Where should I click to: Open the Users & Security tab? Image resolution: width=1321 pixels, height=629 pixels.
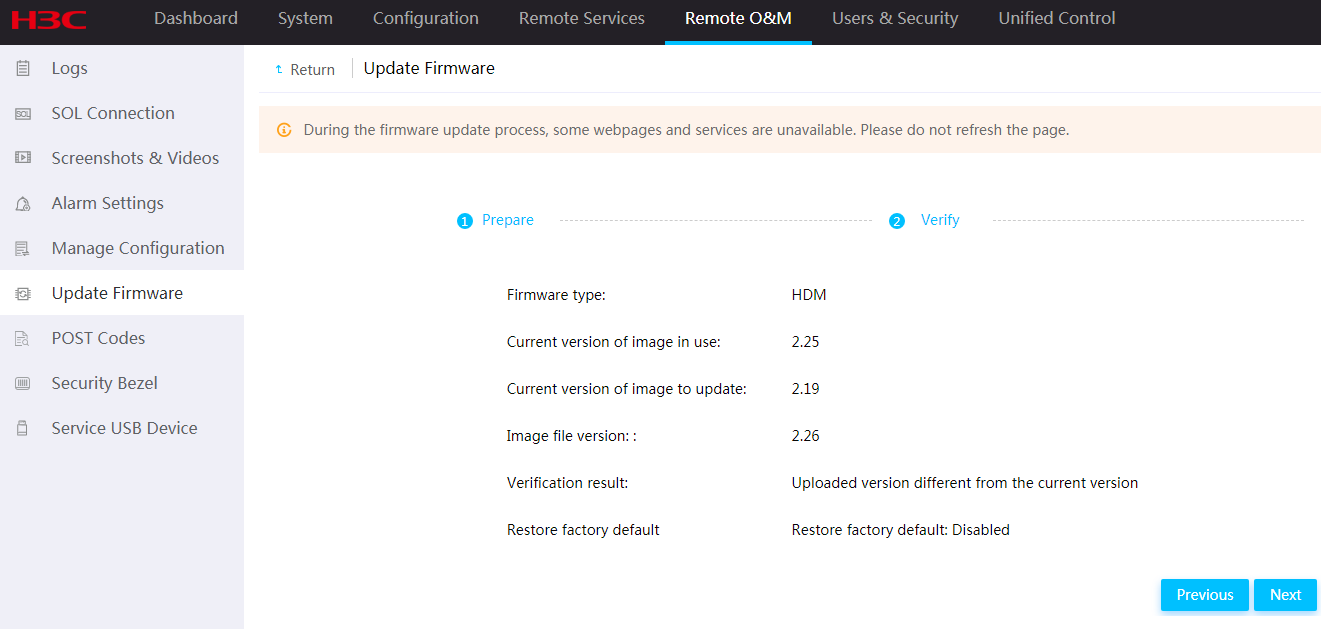(895, 18)
